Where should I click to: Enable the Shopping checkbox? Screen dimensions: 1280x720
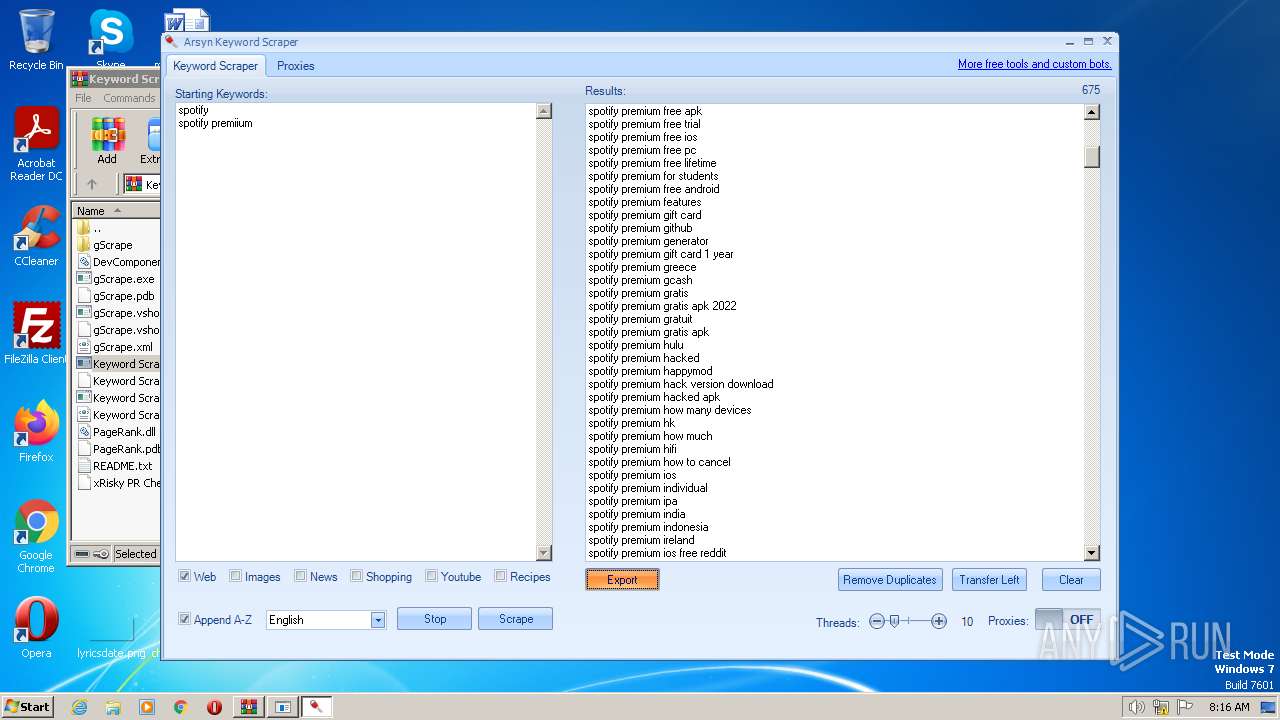click(x=357, y=576)
